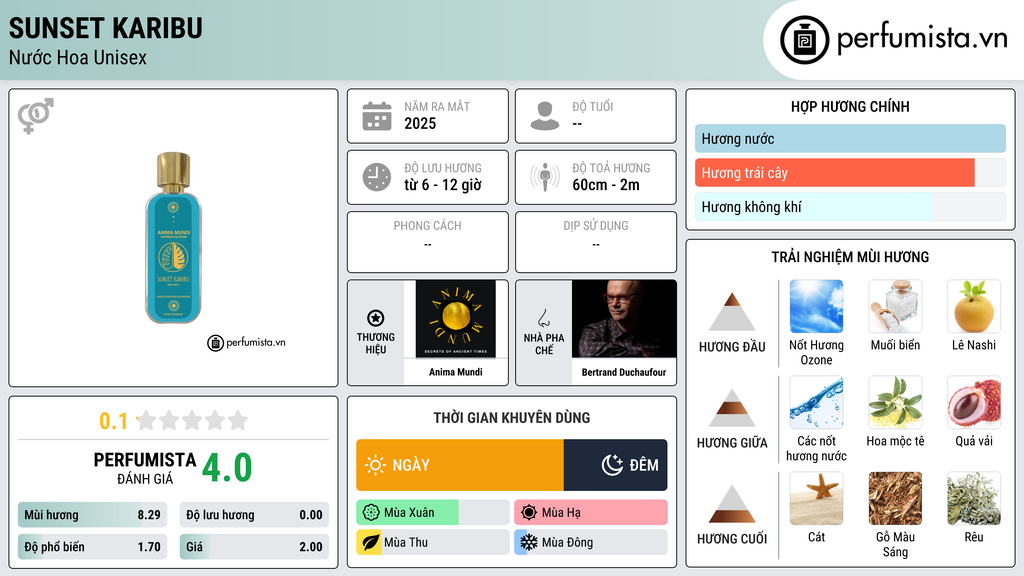Click the Hương đầu pyramid icon
The image size is (1024, 576).
tap(732, 312)
